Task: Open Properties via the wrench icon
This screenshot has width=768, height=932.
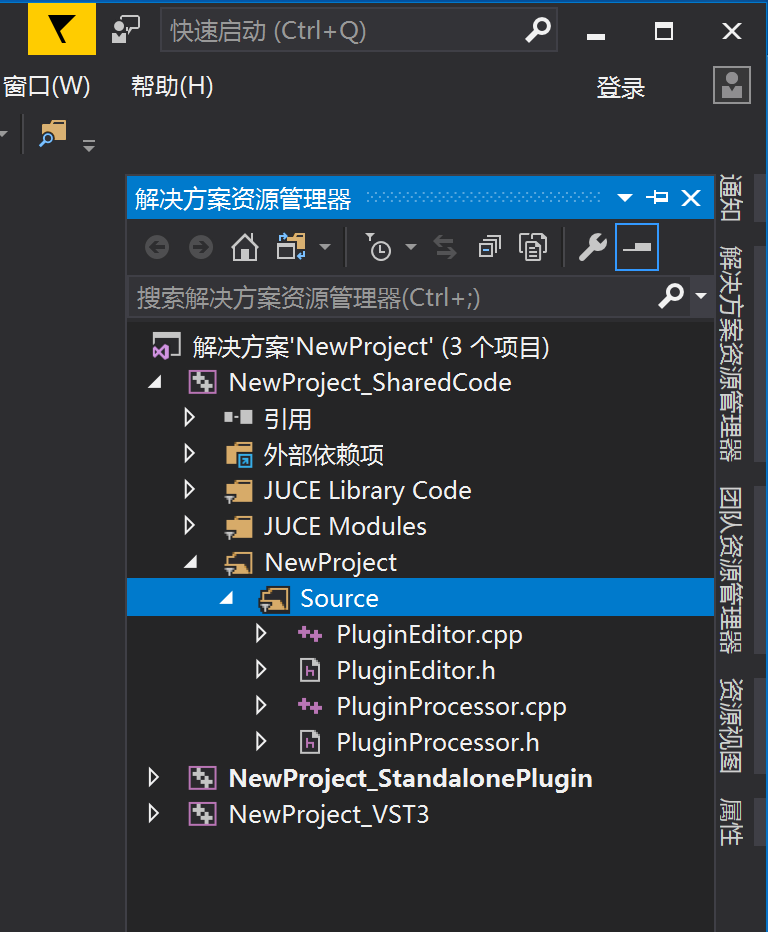Action: pos(592,247)
